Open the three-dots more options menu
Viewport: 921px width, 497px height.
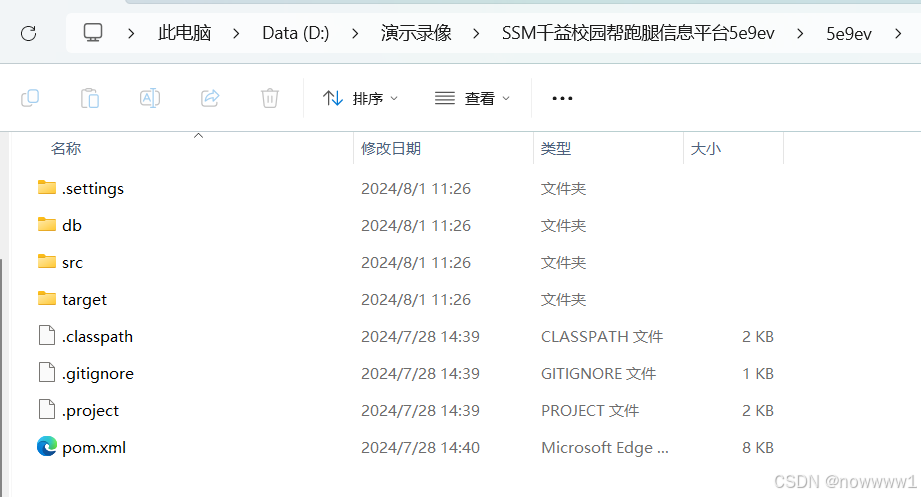562,98
